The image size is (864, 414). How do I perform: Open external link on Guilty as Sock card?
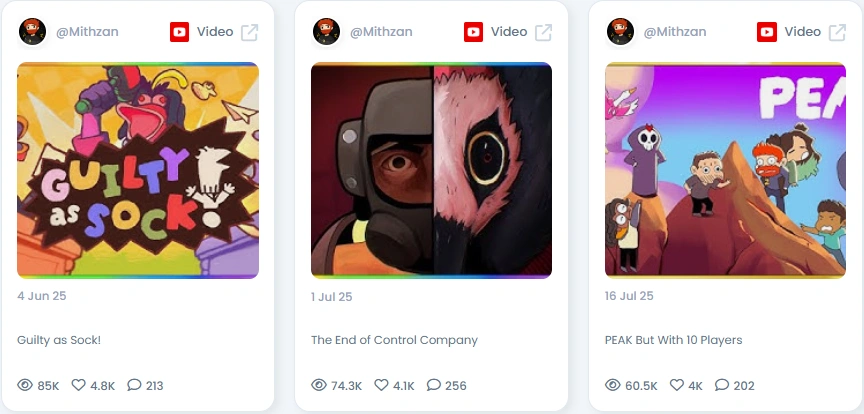(x=250, y=33)
